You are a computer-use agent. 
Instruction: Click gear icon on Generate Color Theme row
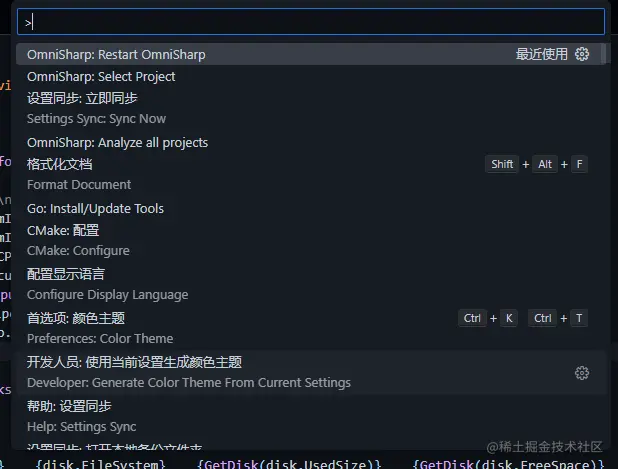(582, 373)
